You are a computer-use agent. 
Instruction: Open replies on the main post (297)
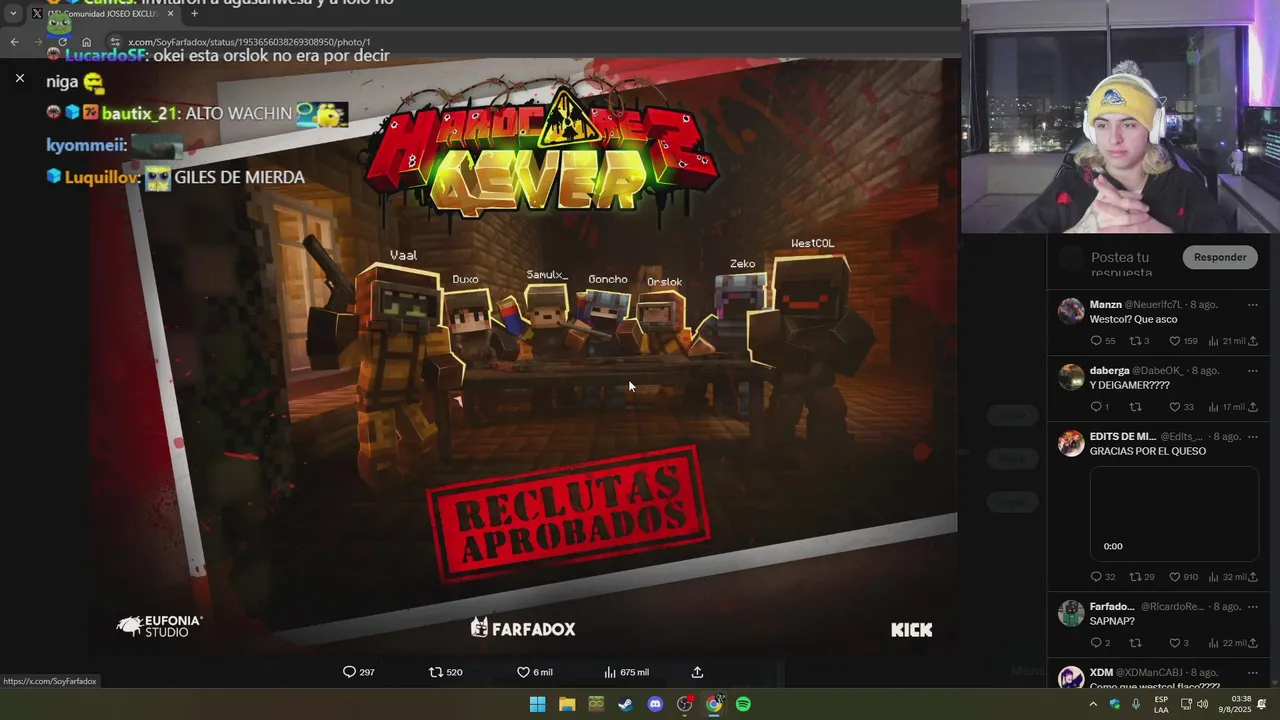point(358,672)
